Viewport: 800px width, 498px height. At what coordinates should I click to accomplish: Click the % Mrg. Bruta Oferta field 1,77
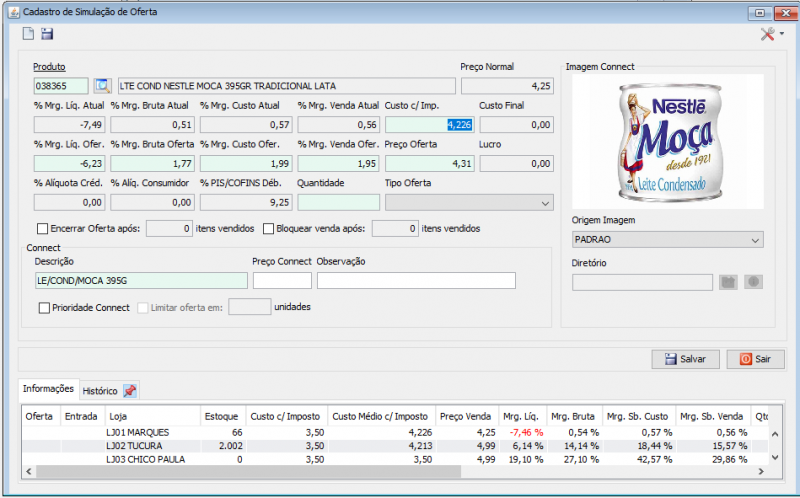[153, 164]
